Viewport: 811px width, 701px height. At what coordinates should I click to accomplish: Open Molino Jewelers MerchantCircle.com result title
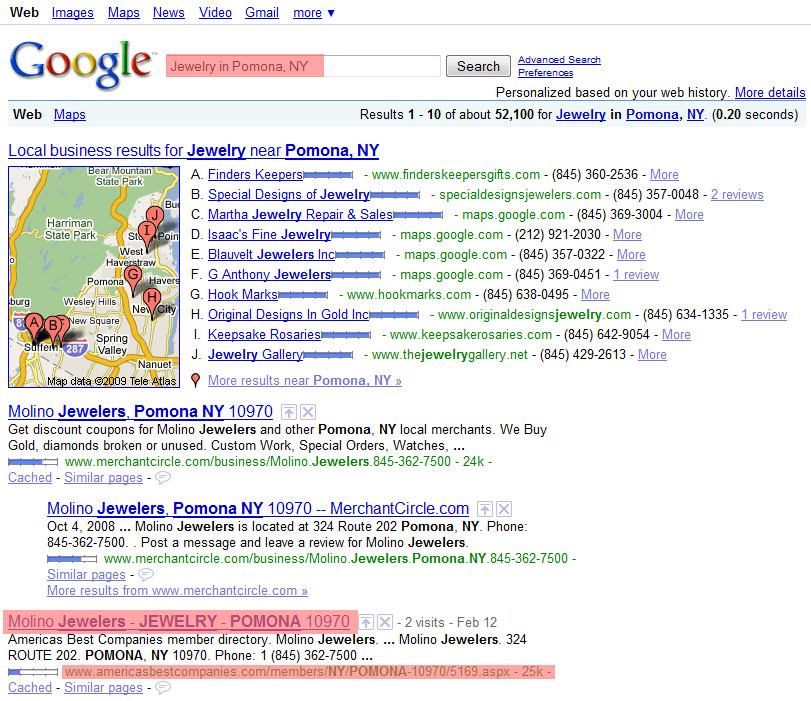coord(258,509)
